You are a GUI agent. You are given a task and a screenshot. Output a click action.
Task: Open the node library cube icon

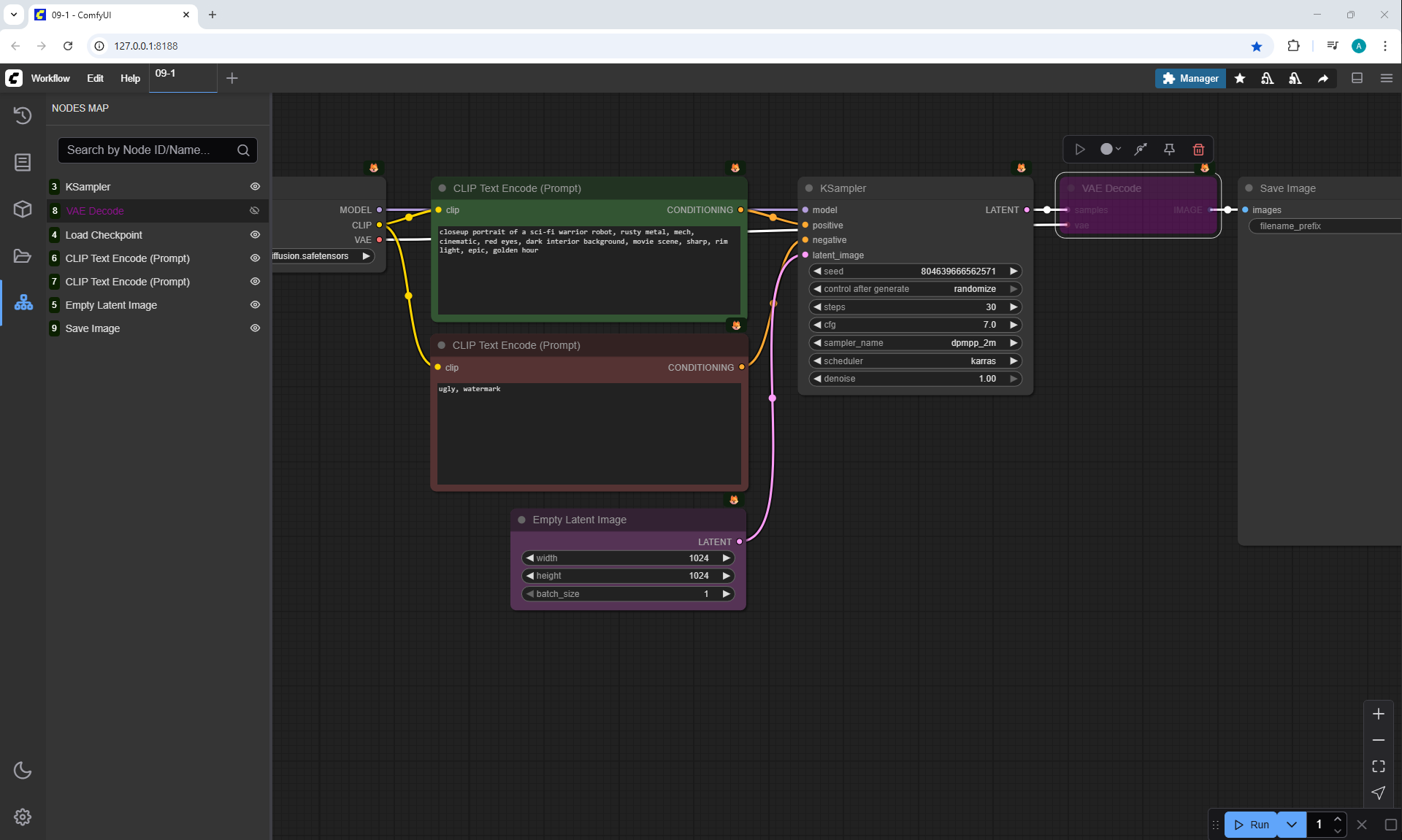pyautogui.click(x=23, y=209)
